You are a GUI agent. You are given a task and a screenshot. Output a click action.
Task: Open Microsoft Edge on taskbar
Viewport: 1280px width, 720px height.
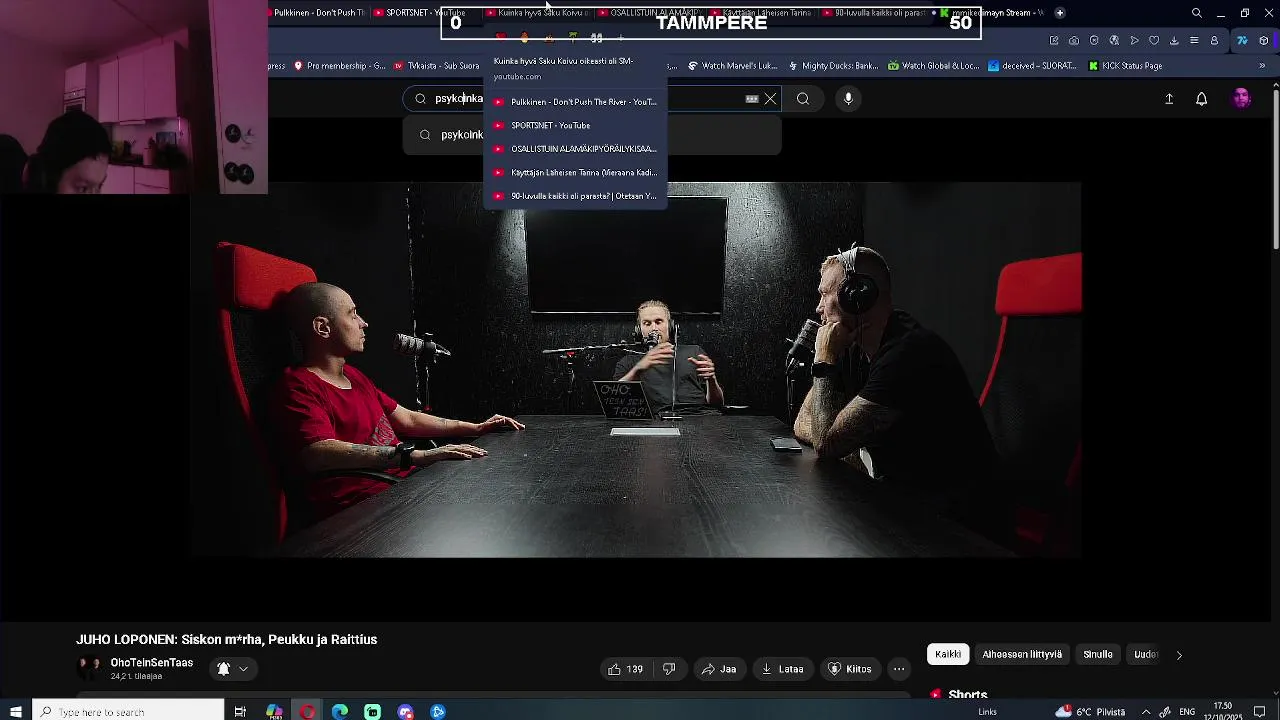tap(340, 712)
